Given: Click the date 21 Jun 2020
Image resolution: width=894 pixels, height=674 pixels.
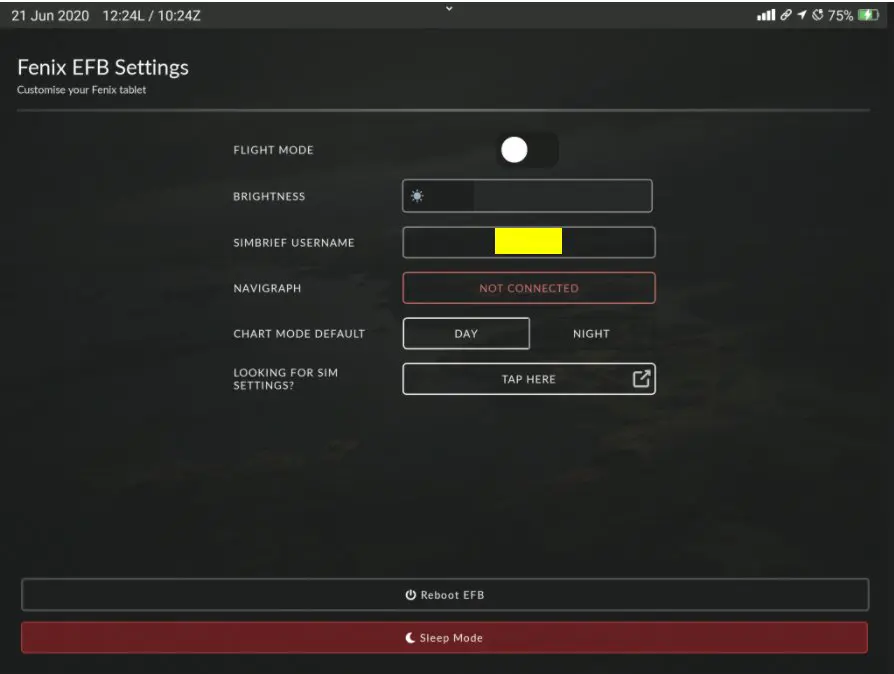Looking at the screenshot, I should coord(50,15).
